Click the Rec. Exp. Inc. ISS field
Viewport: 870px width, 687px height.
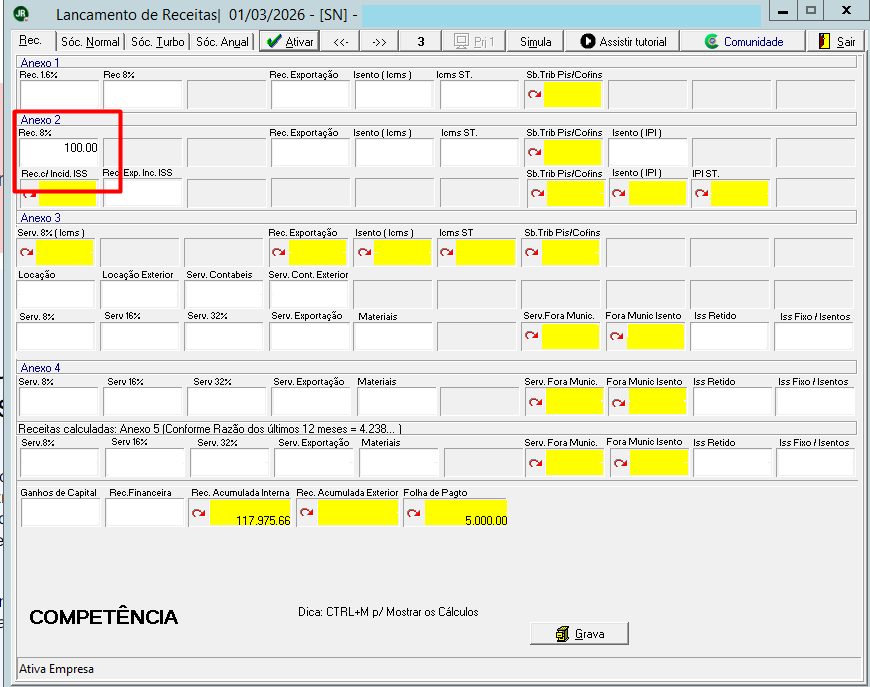click(x=143, y=193)
